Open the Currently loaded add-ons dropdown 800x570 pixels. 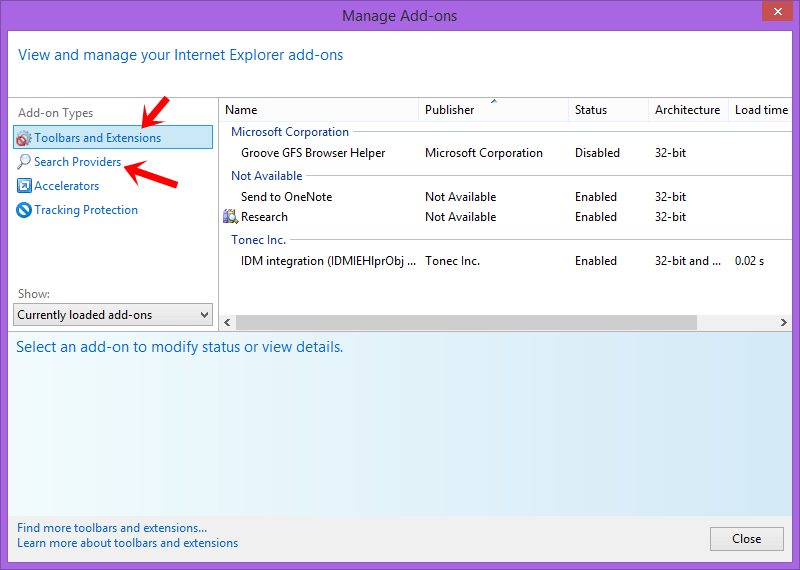pyautogui.click(x=113, y=315)
